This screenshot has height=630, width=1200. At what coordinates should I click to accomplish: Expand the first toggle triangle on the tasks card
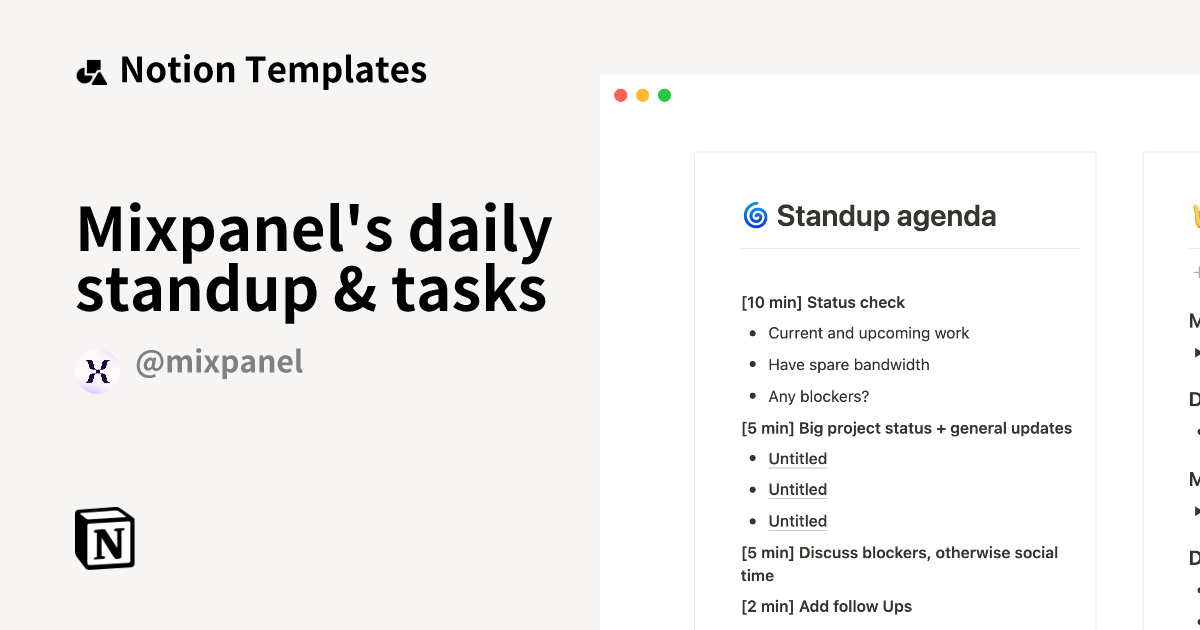click(x=1196, y=351)
